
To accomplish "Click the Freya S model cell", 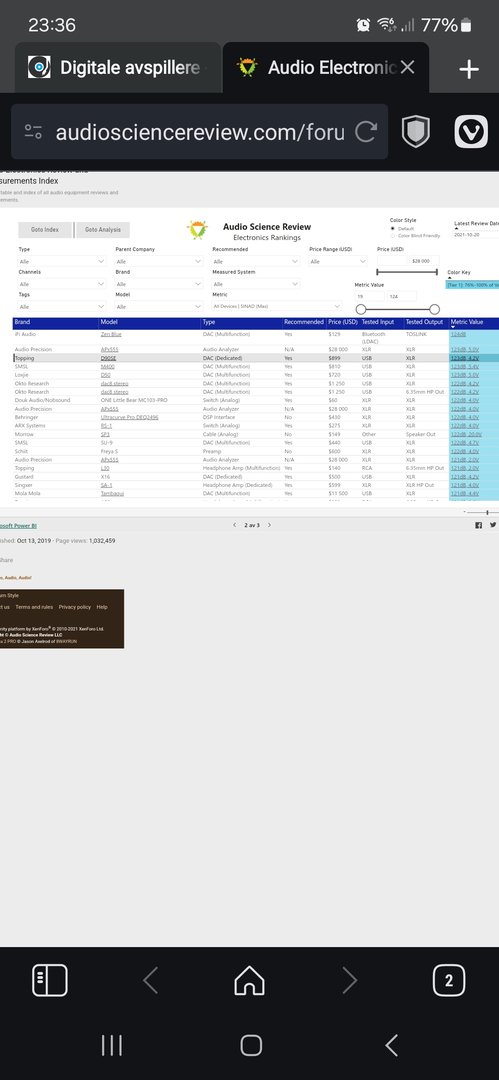I will click(x=110, y=451).
